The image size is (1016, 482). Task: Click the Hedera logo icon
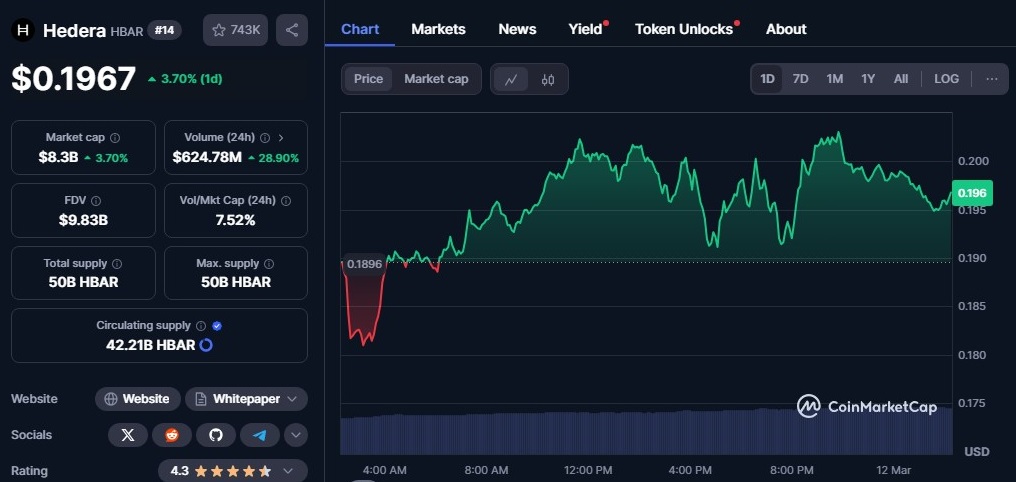point(23,30)
